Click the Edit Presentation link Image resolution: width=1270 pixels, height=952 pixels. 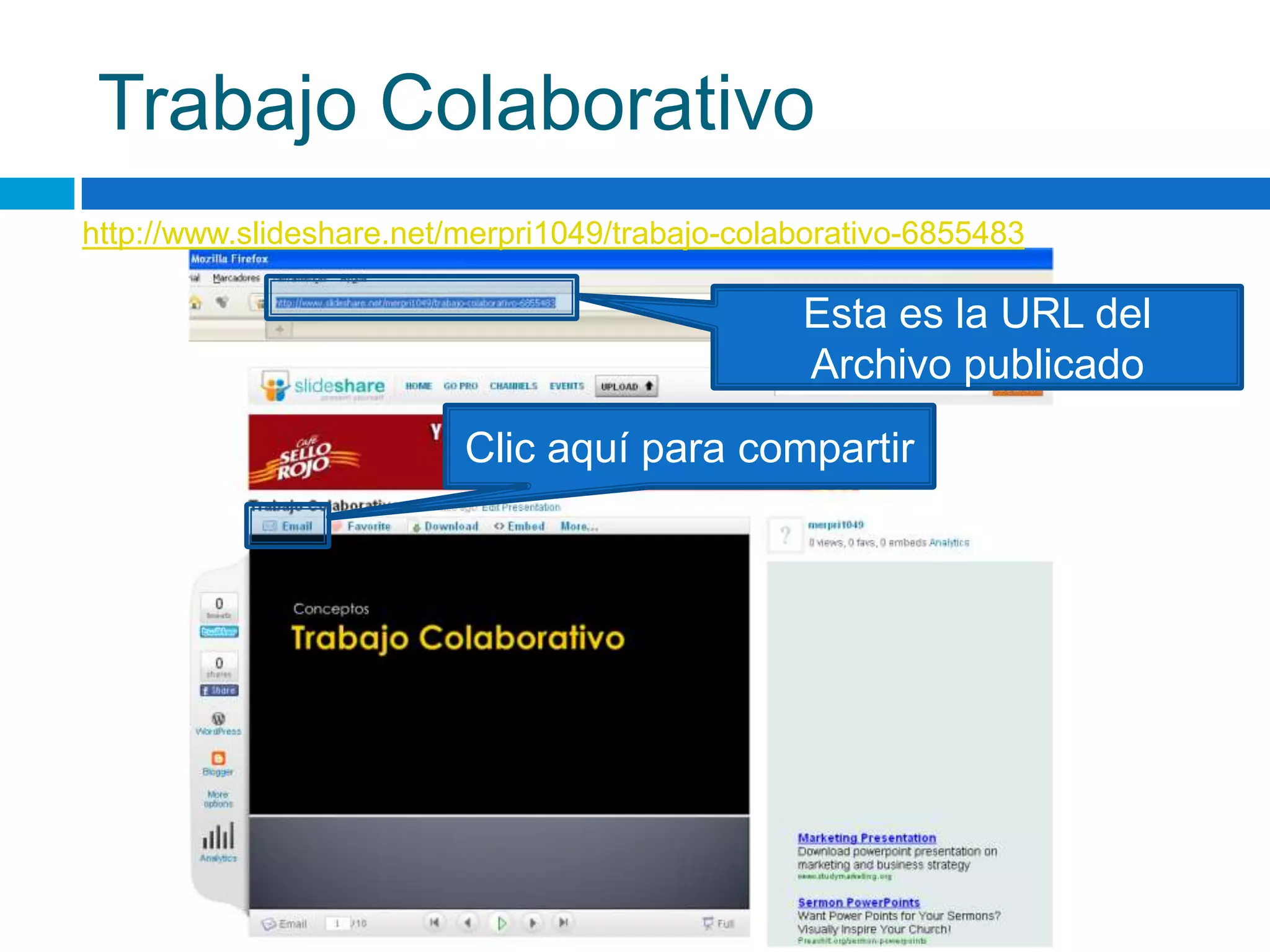tap(521, 508)
